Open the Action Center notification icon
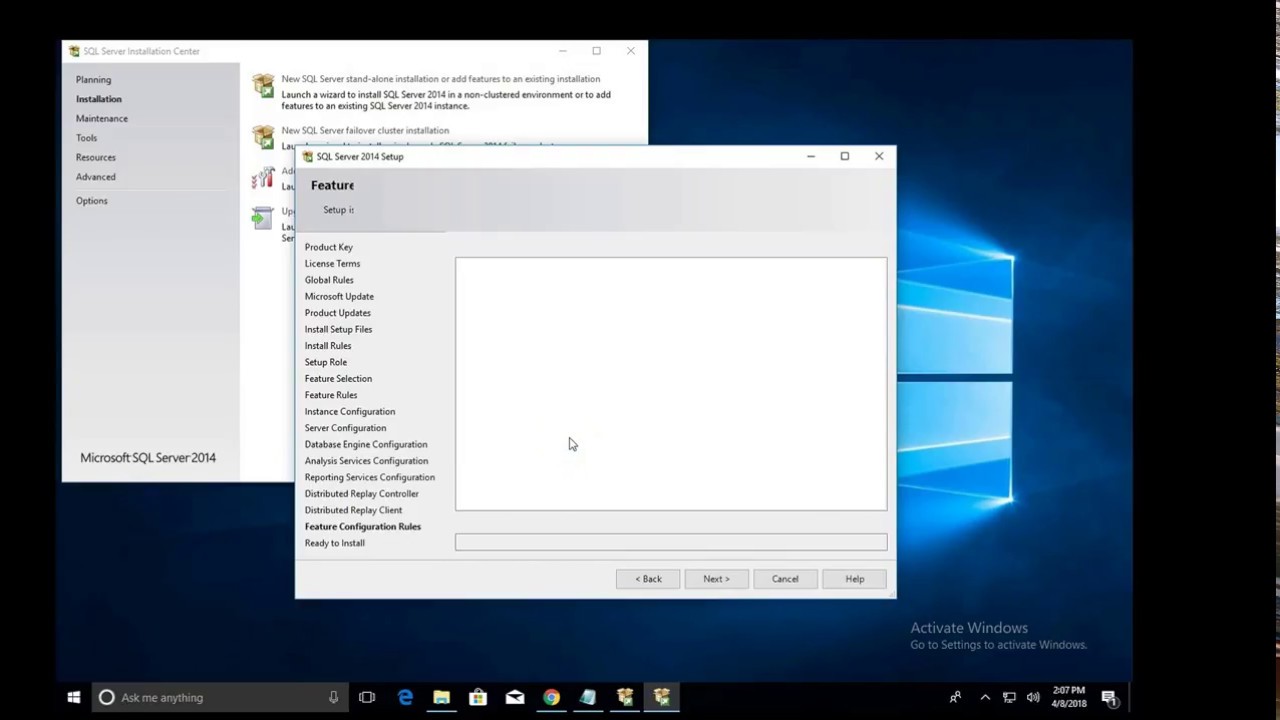Viewport: 1280px width, 720px height. (1109, 698)
